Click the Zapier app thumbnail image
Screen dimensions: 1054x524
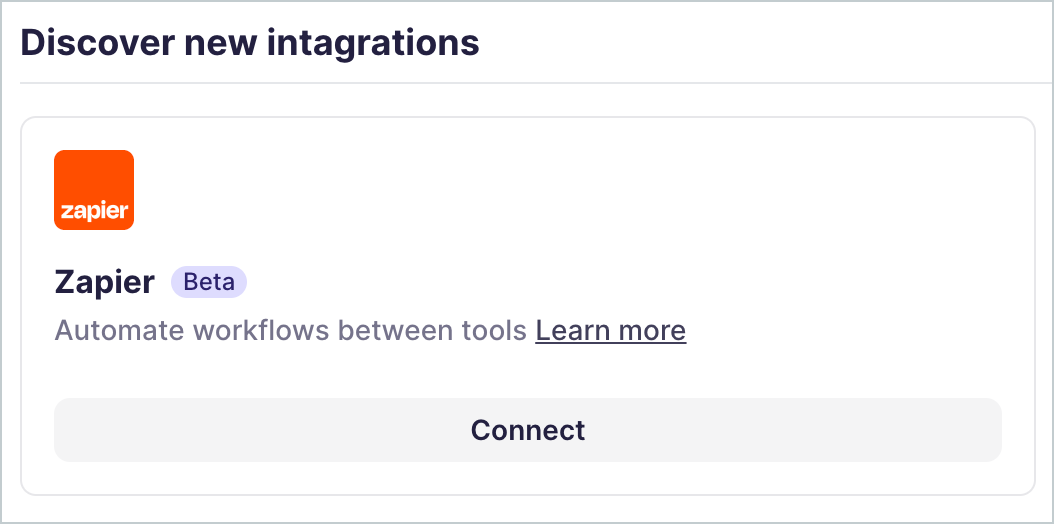(94, 190)
